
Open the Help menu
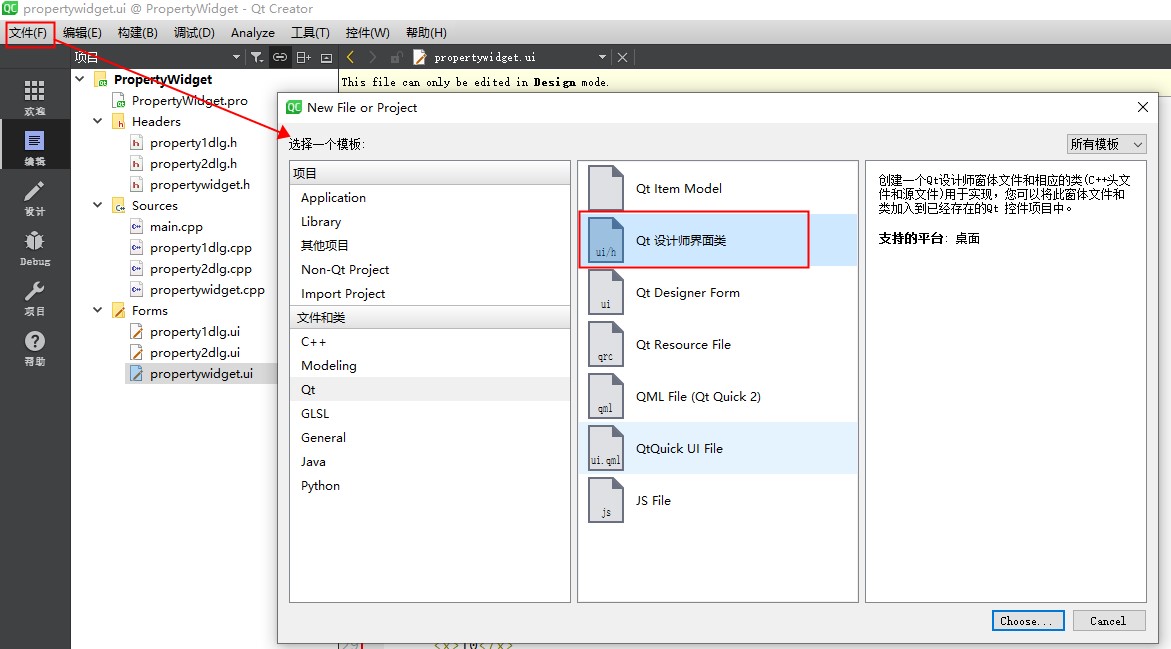[426, 33]
